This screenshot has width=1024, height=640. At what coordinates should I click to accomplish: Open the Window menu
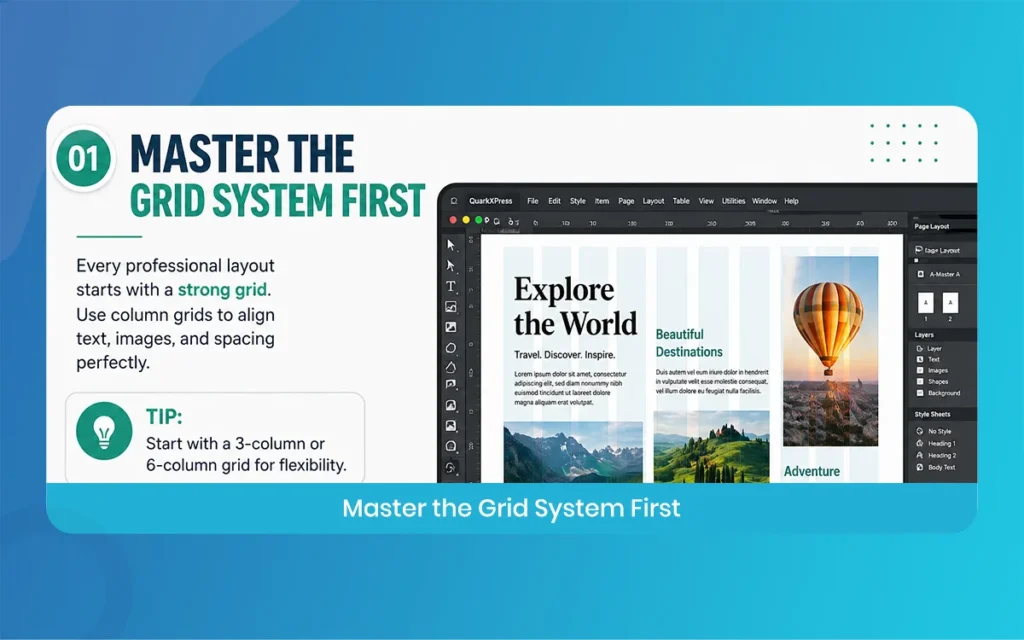[x=764, y=201]
